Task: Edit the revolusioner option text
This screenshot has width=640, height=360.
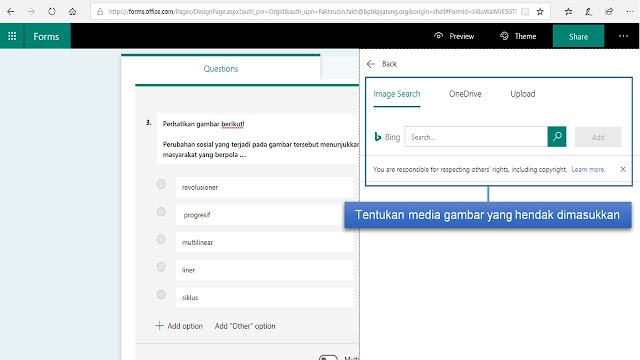Action: [x=264, y=187]
